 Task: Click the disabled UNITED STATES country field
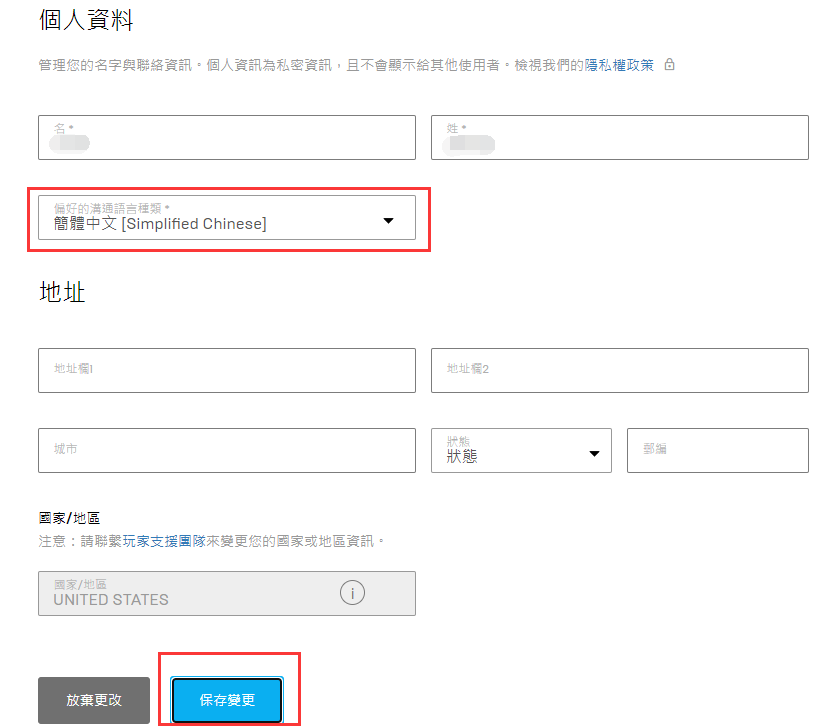[x=227, y=594]
